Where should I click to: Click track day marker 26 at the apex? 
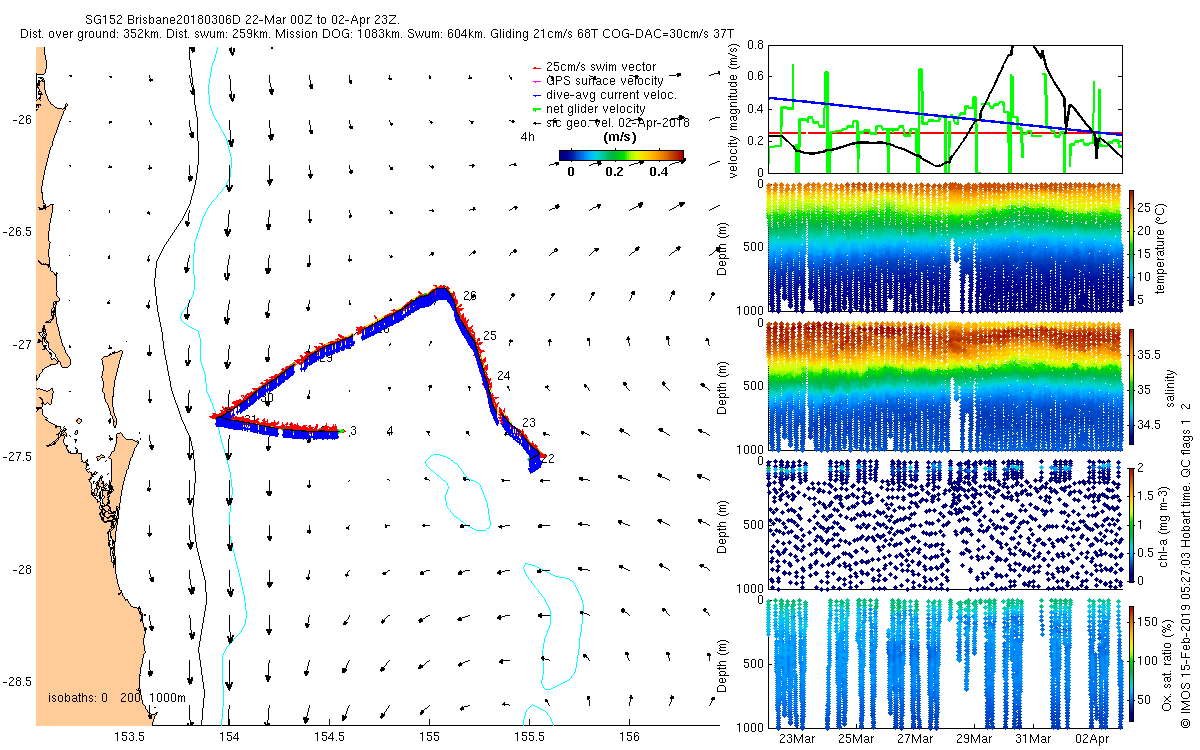(x=470, y=296)
